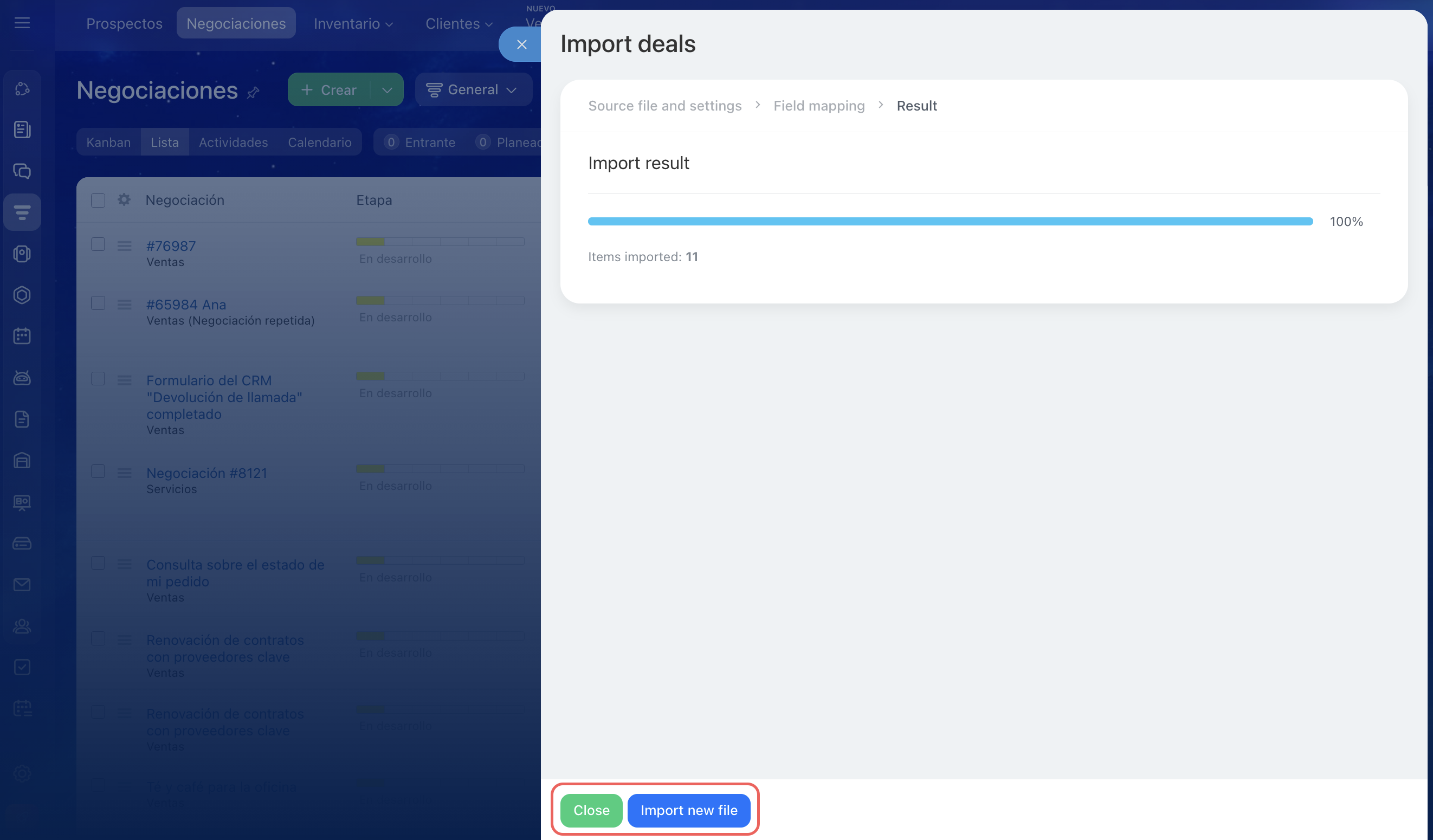Screen dimensions: 1433x840
Task: Click the blue import progress bar
Action: 950,221
